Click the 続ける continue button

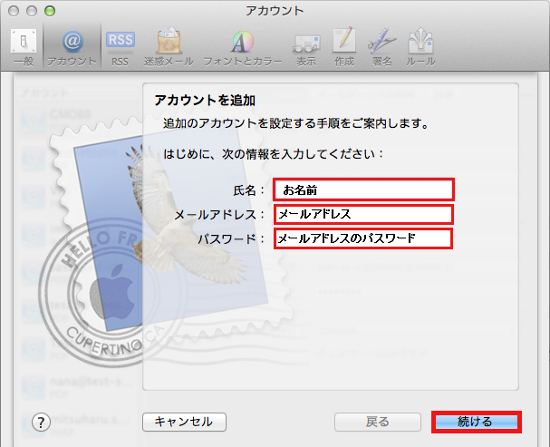(x=476, y=422)
